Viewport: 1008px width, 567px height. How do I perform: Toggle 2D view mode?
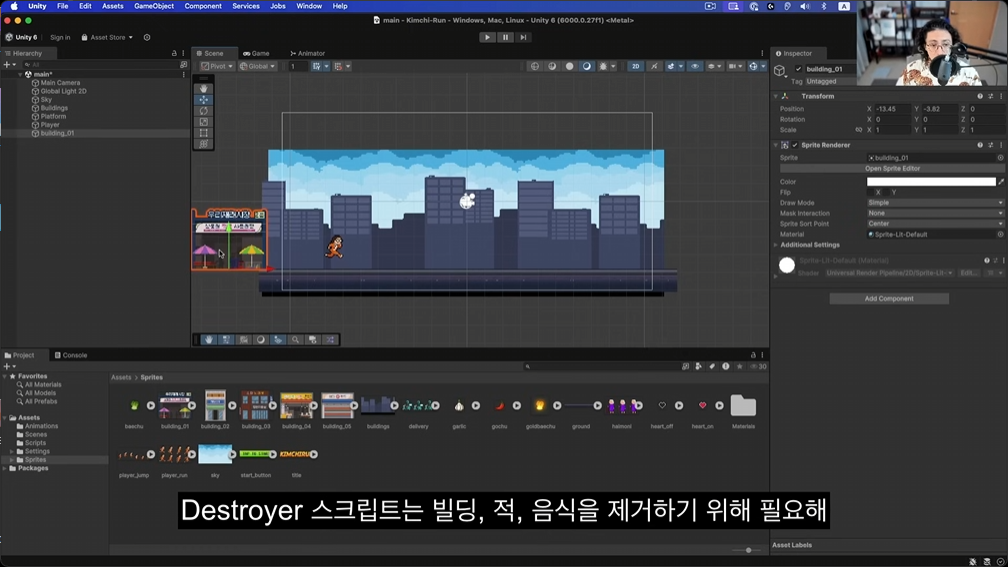pos(635,66)
